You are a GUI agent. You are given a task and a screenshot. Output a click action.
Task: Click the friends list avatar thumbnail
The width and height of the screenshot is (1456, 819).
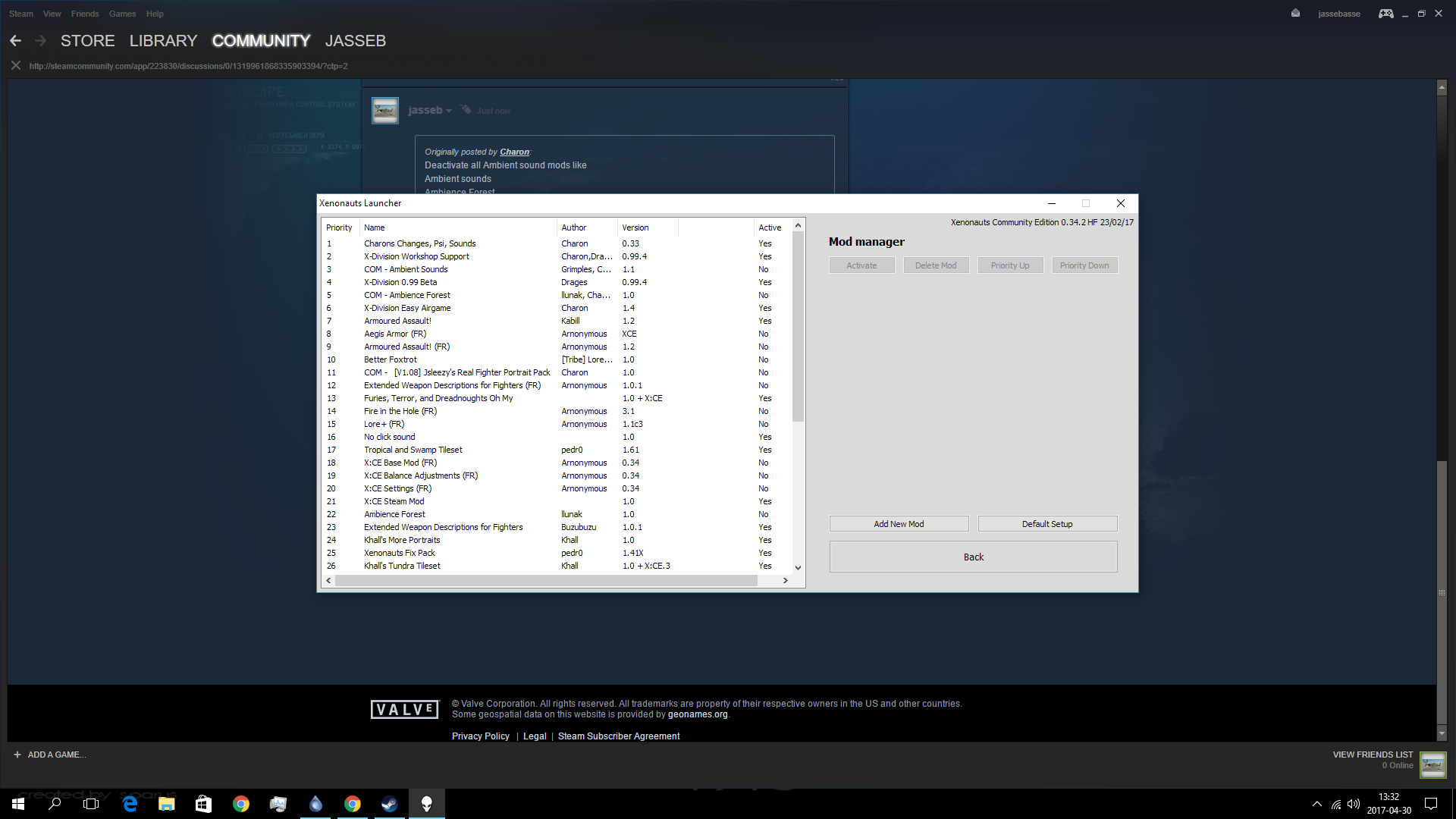click(x=1432, y=764)
